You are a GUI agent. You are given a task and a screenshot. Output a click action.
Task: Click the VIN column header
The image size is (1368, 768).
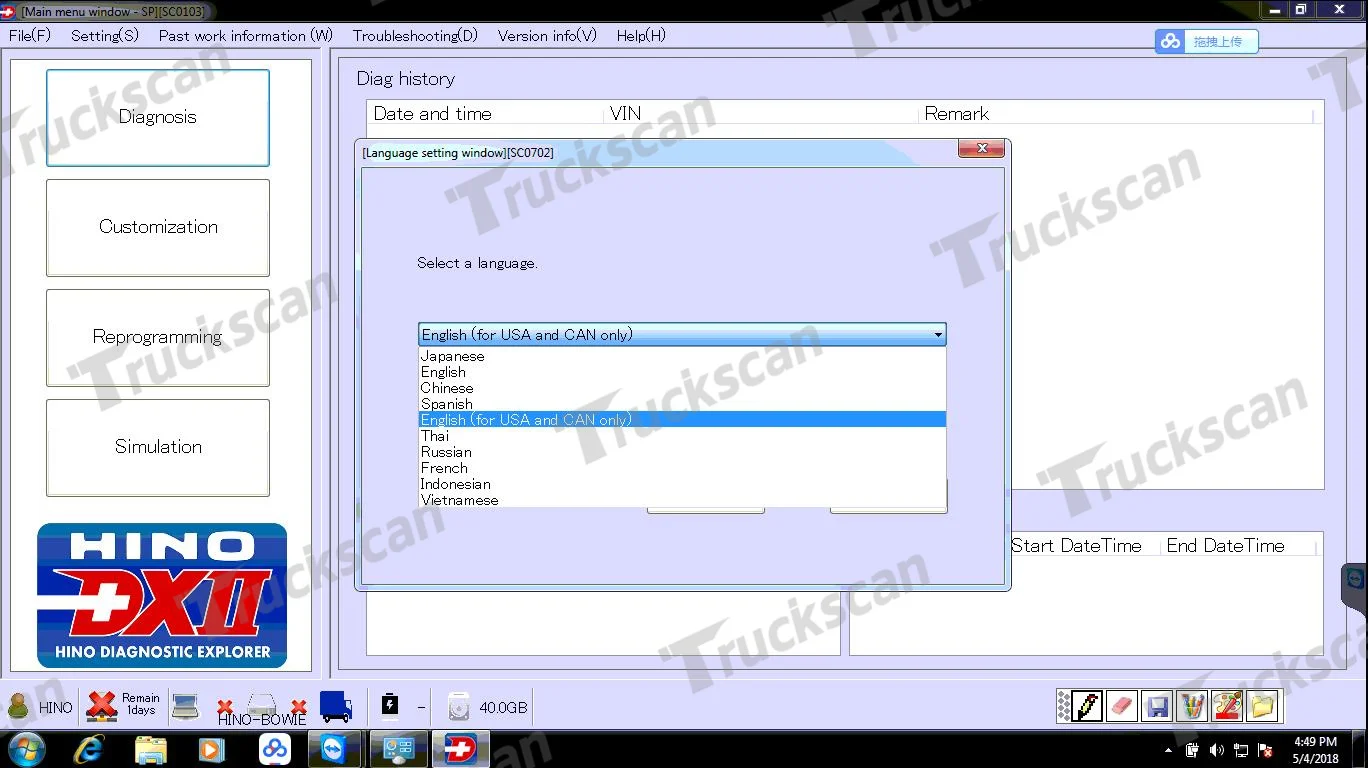pos(762,114)
